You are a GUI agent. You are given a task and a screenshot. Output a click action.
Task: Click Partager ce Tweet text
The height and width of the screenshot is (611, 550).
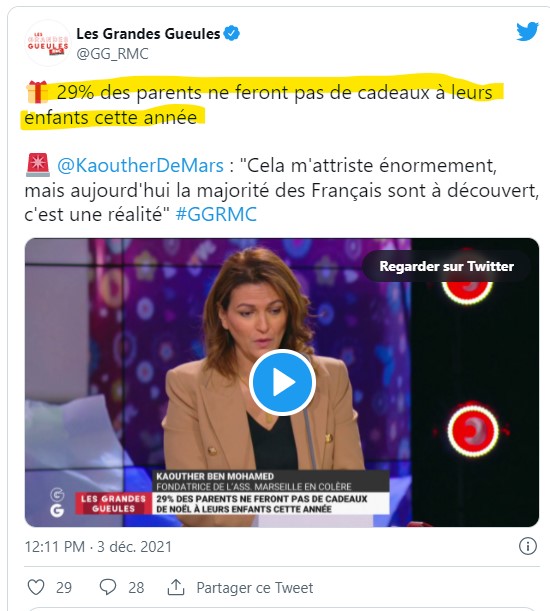pos(255,588)
